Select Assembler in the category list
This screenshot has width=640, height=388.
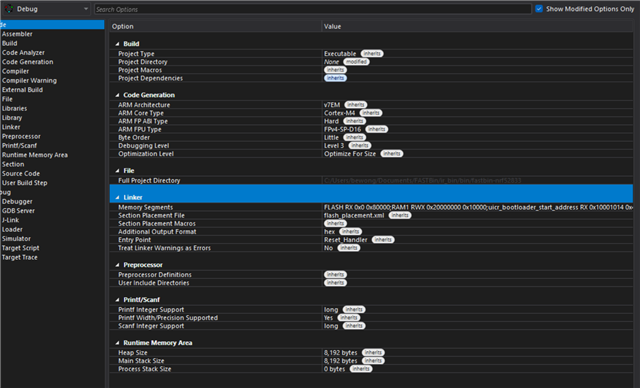tap(17, 34)
